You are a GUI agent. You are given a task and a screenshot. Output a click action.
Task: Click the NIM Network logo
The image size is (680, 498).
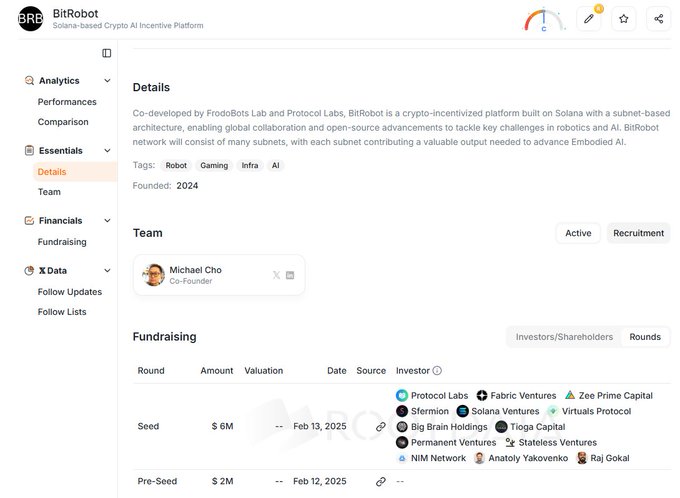[402, 458]
